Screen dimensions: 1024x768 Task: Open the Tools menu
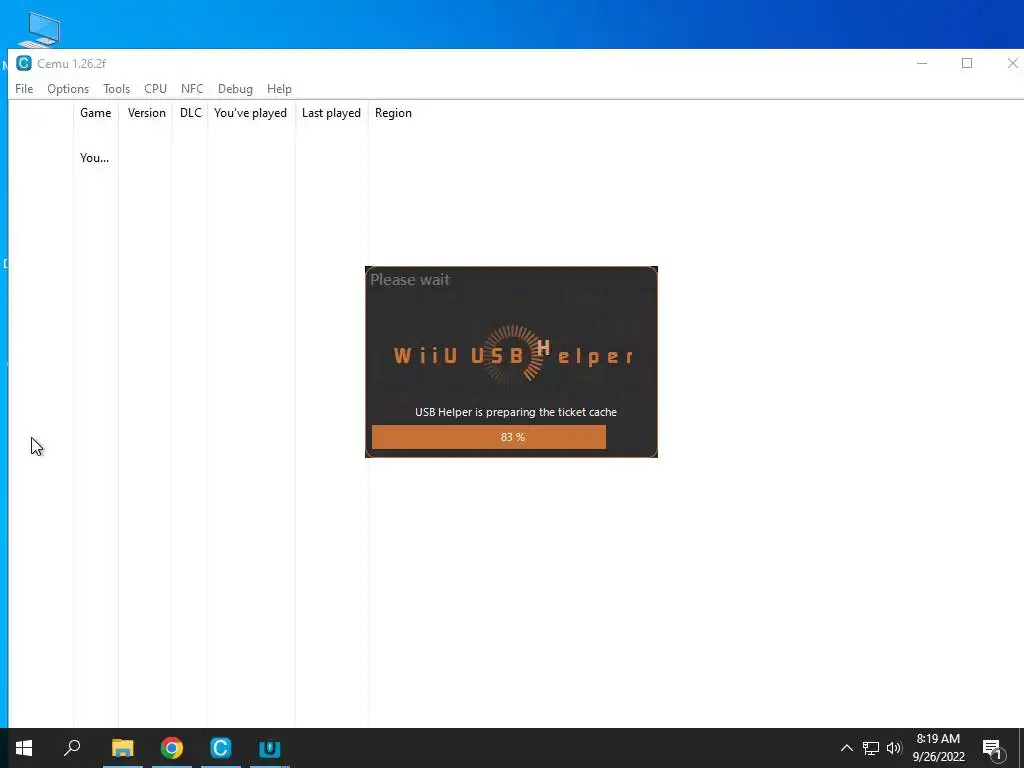[116, 89]
